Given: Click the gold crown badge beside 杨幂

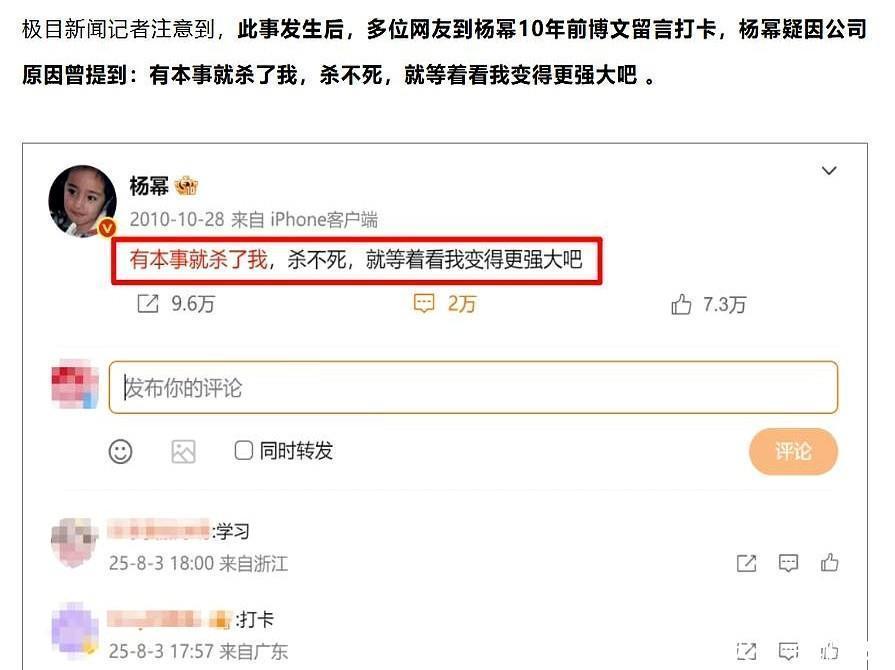Looking at the screenshot, I should (x=187, y=186).
